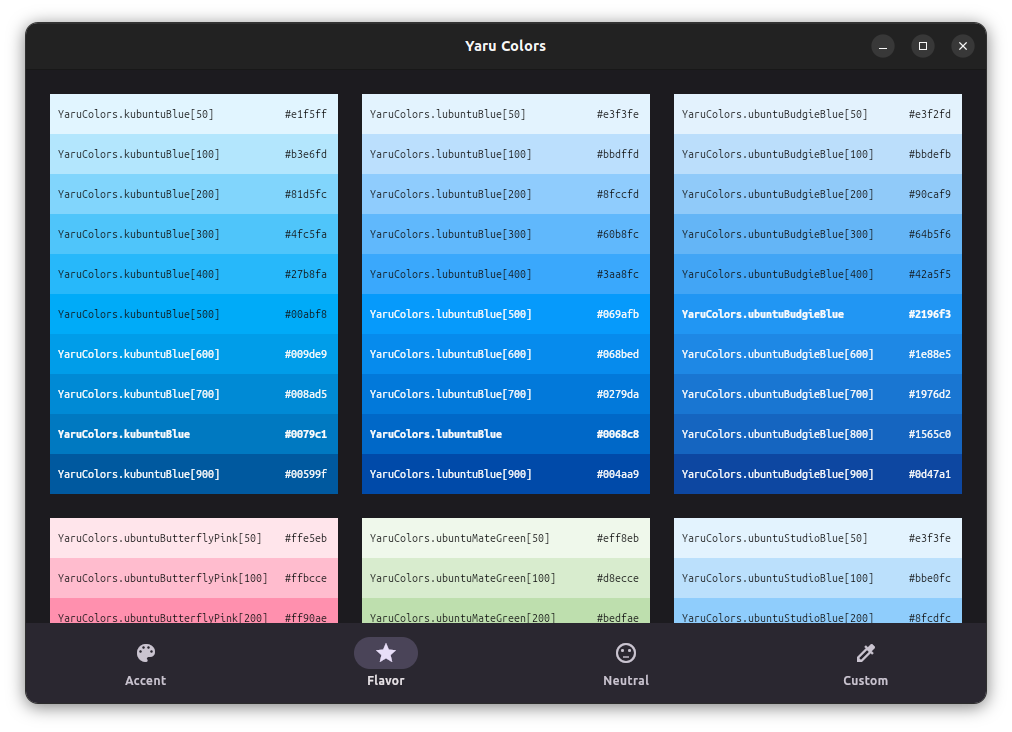Screen dimensions: 1012x732
Task: Select the ubuntuMateGreen[100] swatch
Action: [x=506, y=578]
